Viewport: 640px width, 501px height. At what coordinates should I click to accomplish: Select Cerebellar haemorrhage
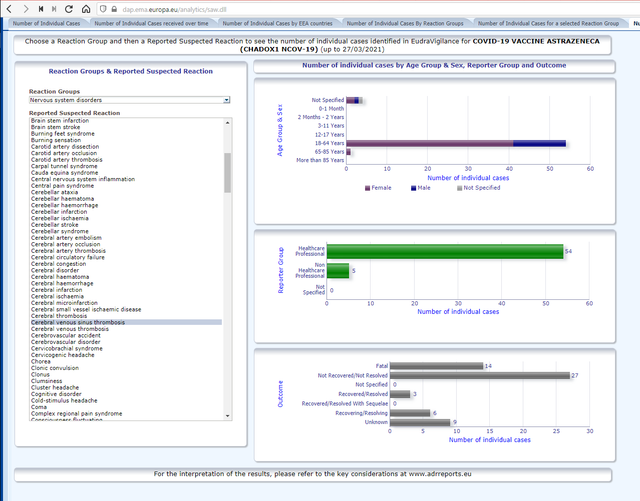(x=64, y=205)
